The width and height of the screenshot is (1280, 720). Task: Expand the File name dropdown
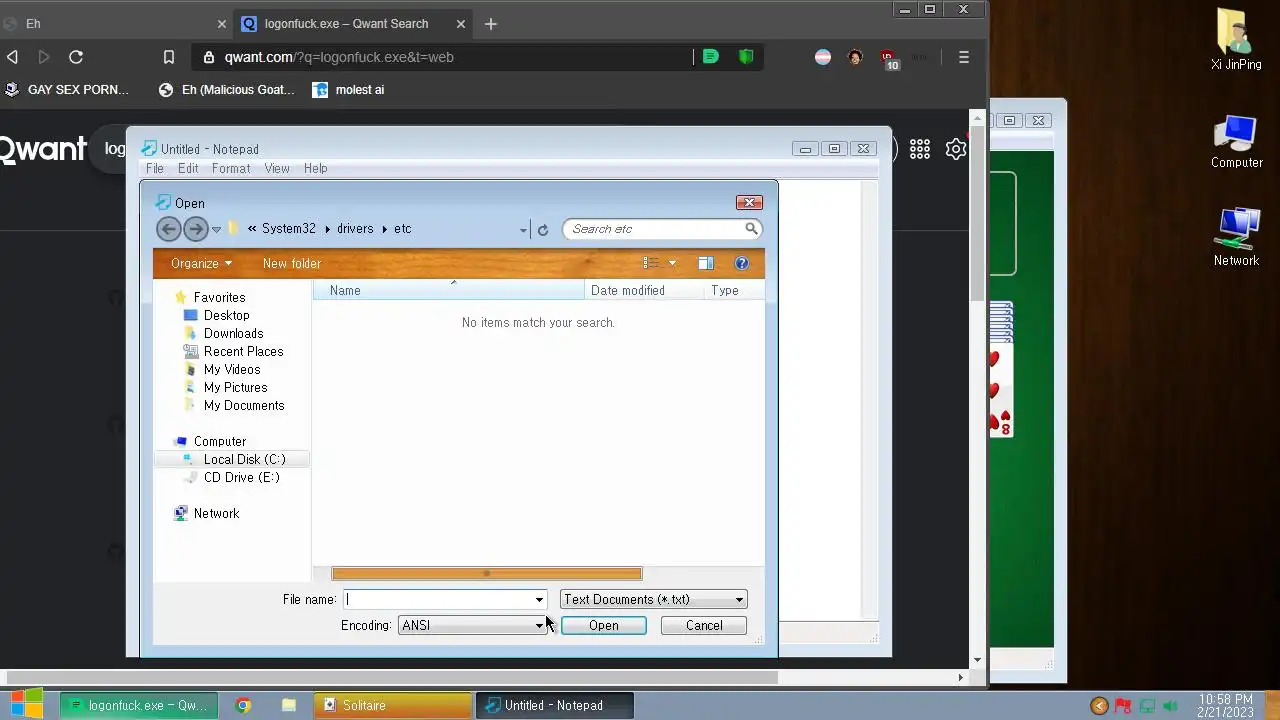click(539, 600)
